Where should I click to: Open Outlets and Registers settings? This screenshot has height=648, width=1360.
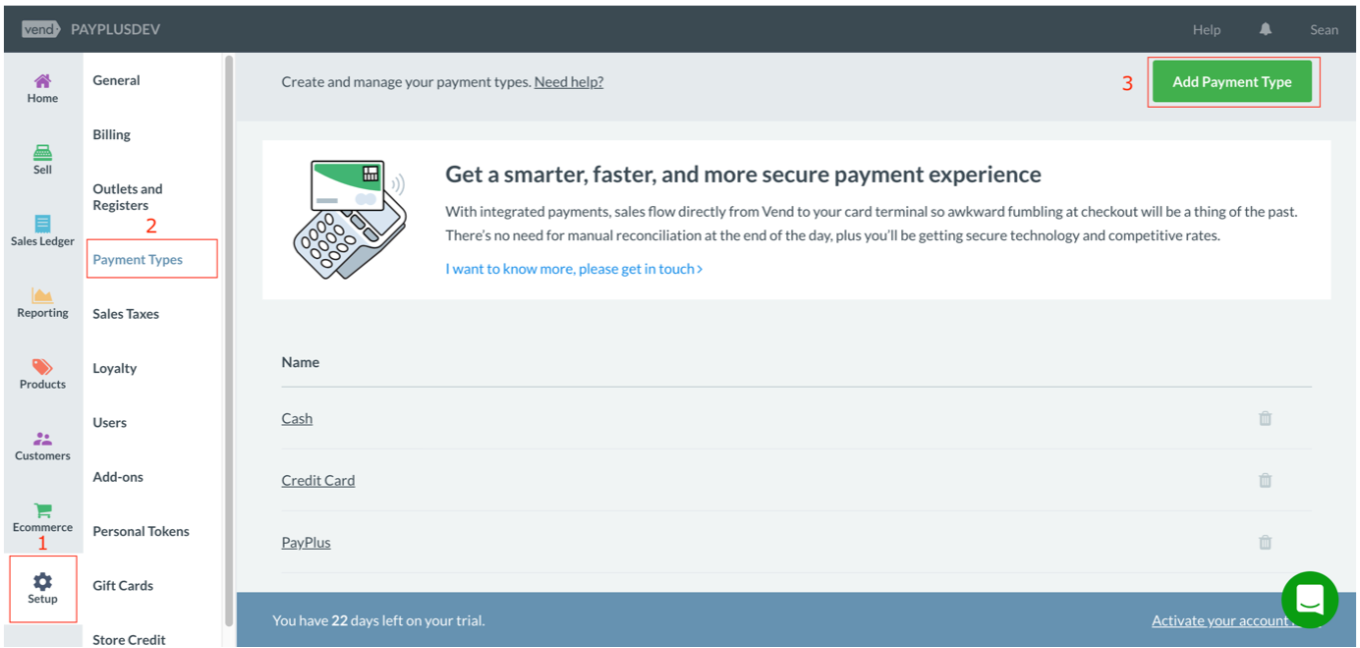tap(127, 197)
